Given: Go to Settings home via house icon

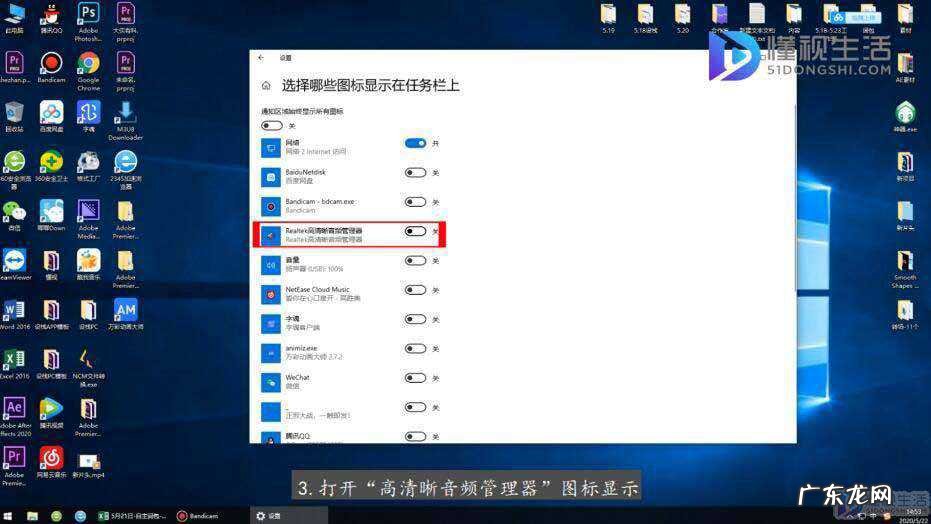Looking at the screenshot, I should click(x=266, y=85).
